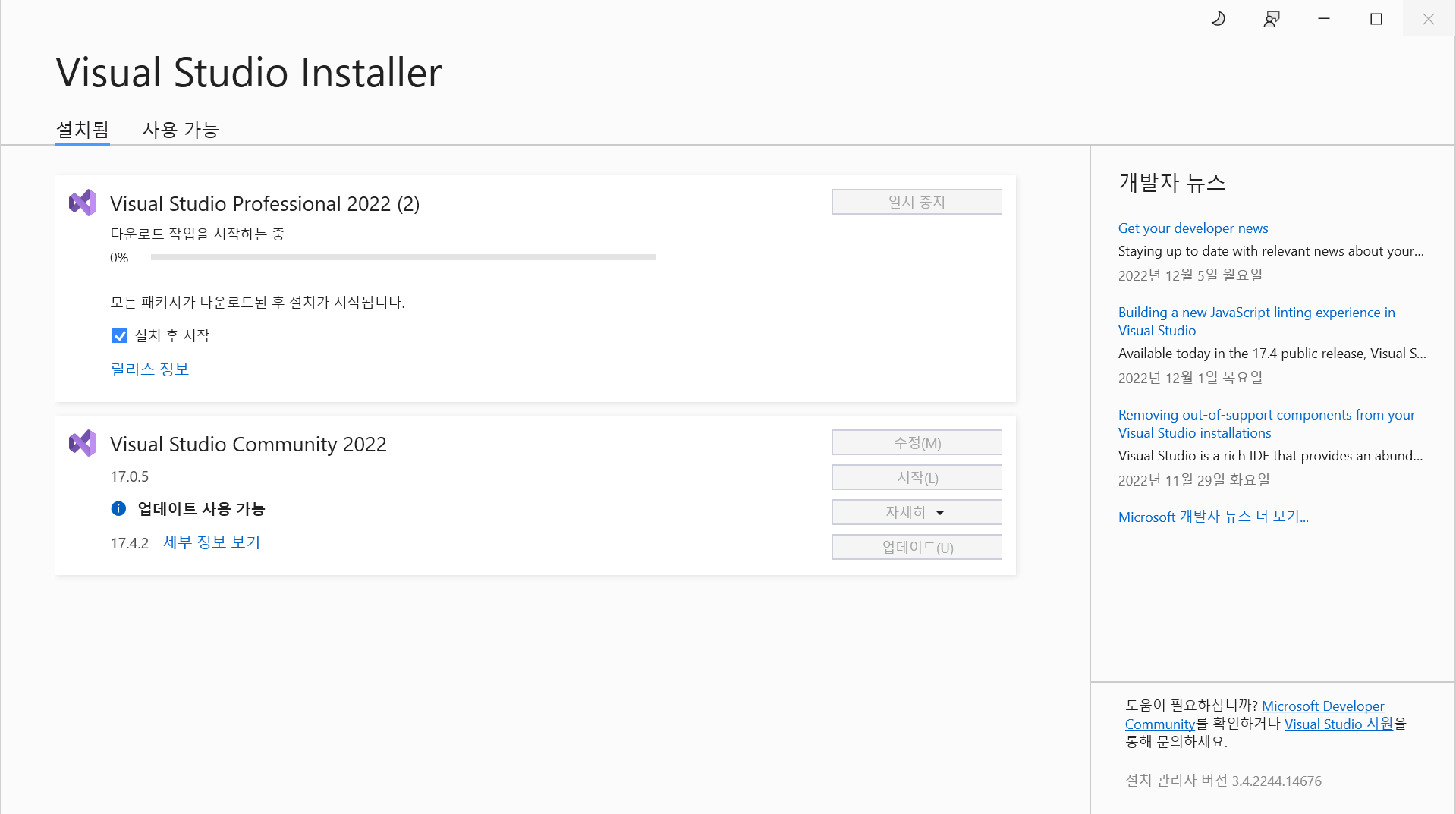The height and width of the screenshot is (814, 1456).
Task: Open the 세부 정보 보기 link
Action: (x=212, y=542)
